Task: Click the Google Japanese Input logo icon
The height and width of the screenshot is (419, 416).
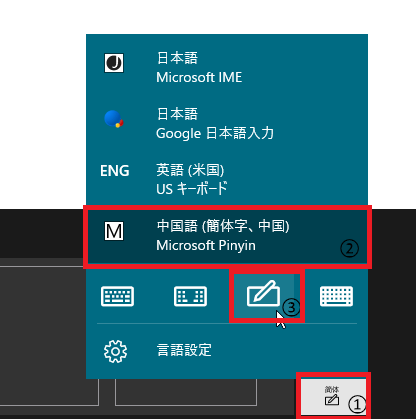Action: [x=114, y=119]
